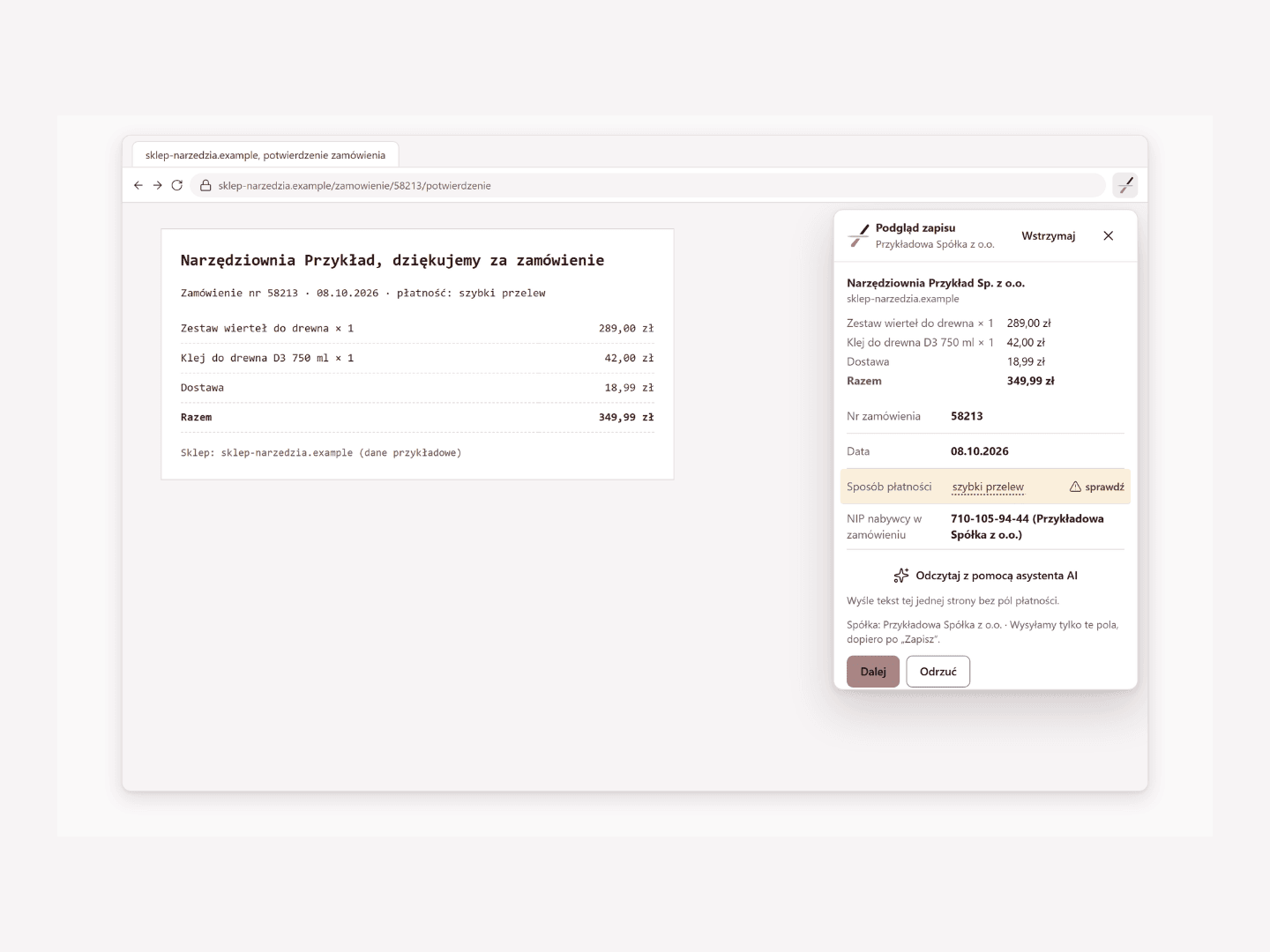Click the date value 08.10.2026 in panel

980,451
